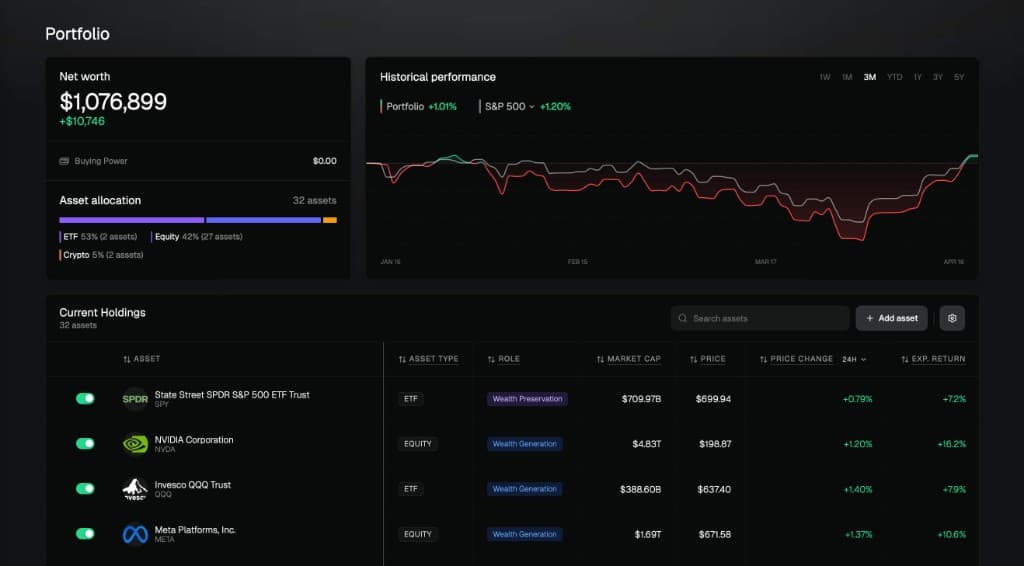
Task: Click the Portfolio +1.01% legend entry
Action: coord(419,106)
